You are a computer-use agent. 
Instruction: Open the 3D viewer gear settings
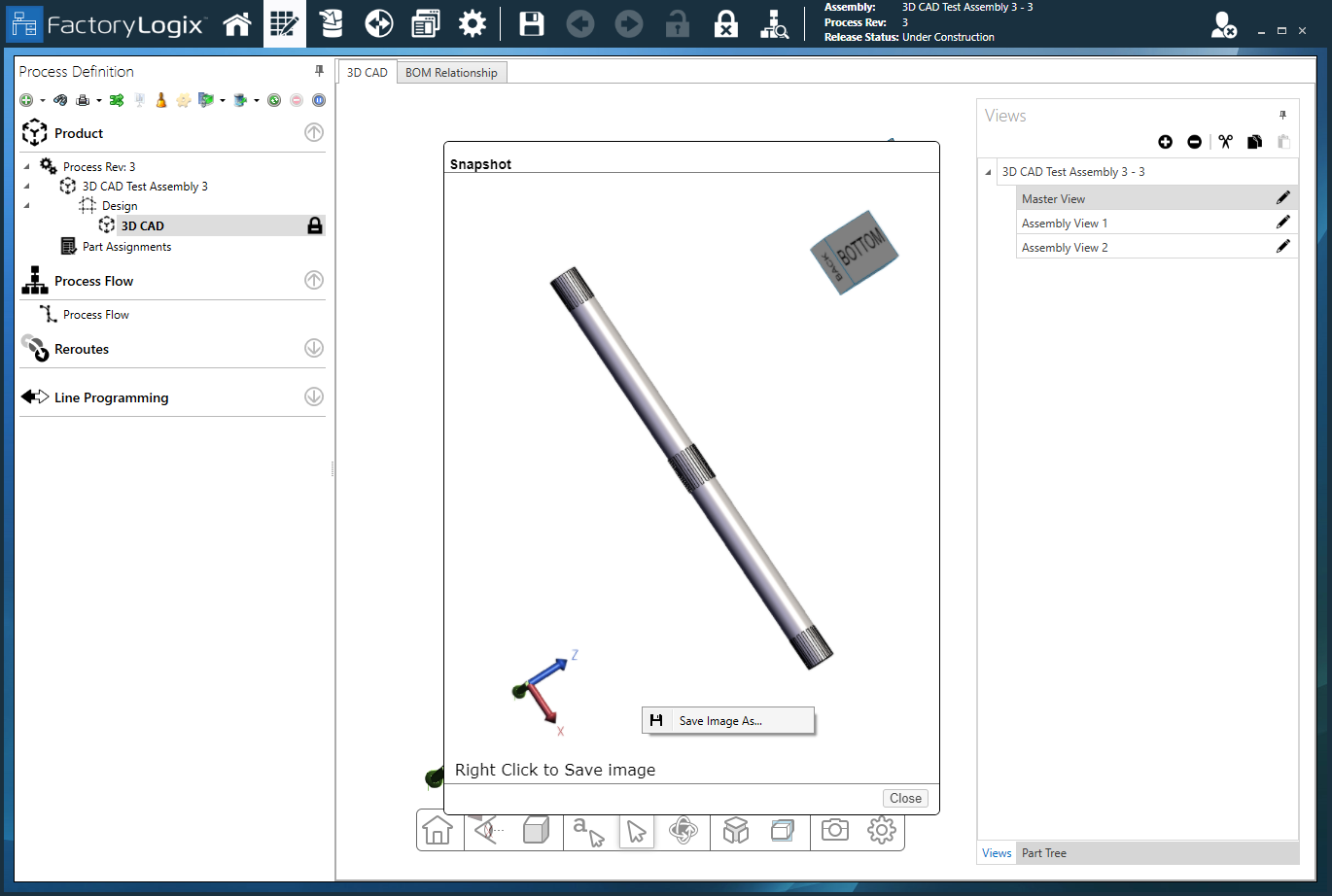pyautogui.click(x=881, y=830)
